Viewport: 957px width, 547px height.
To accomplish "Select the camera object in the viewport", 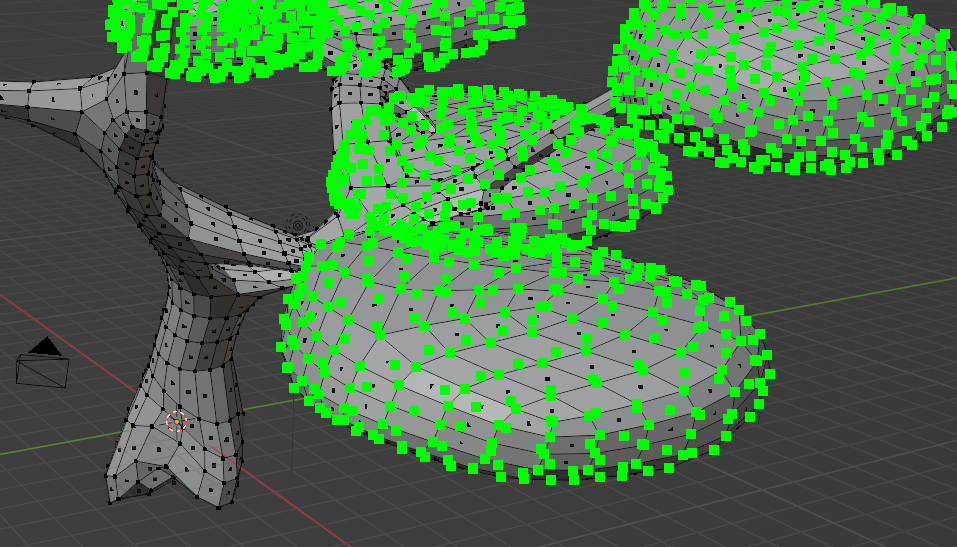I will pos(42,363).
